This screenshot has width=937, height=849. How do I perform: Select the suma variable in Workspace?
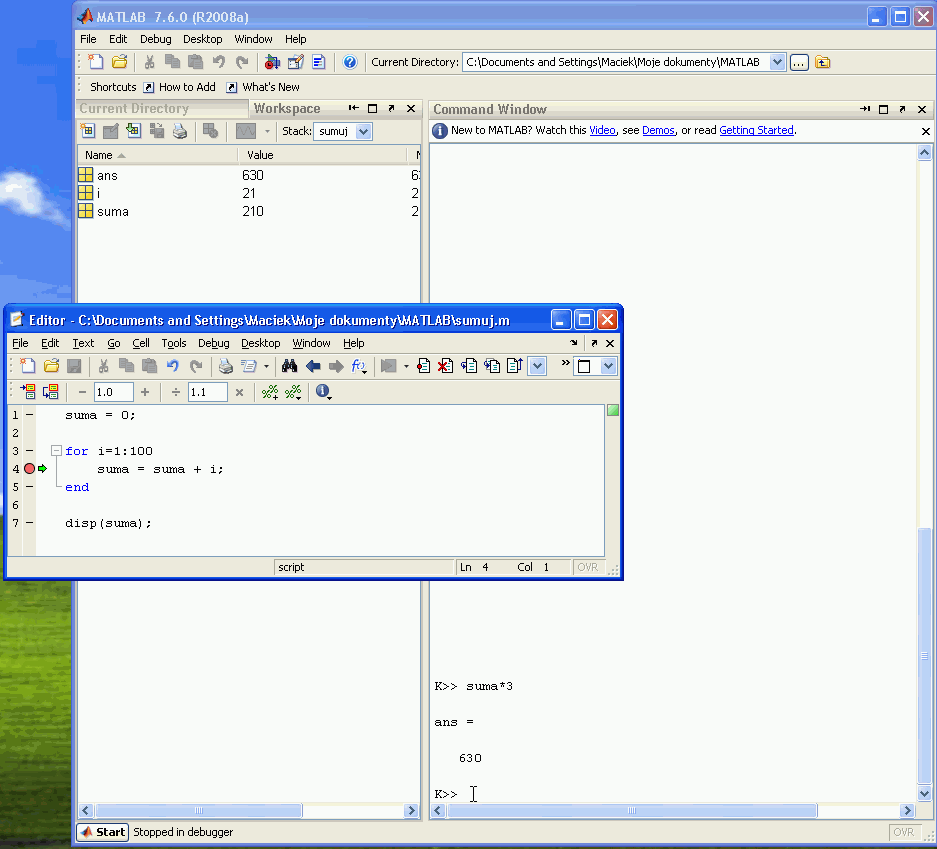tap(113, 211)
